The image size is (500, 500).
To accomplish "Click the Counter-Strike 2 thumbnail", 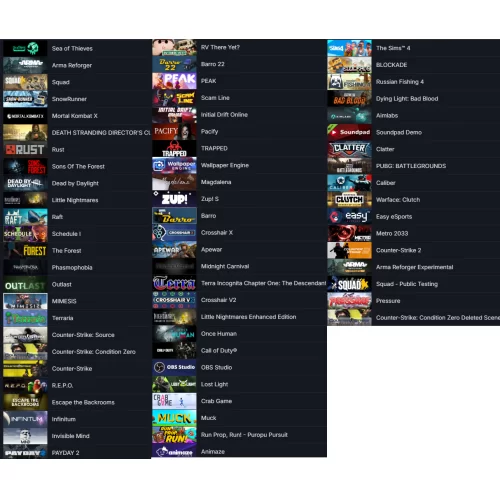I will [349, 250].
